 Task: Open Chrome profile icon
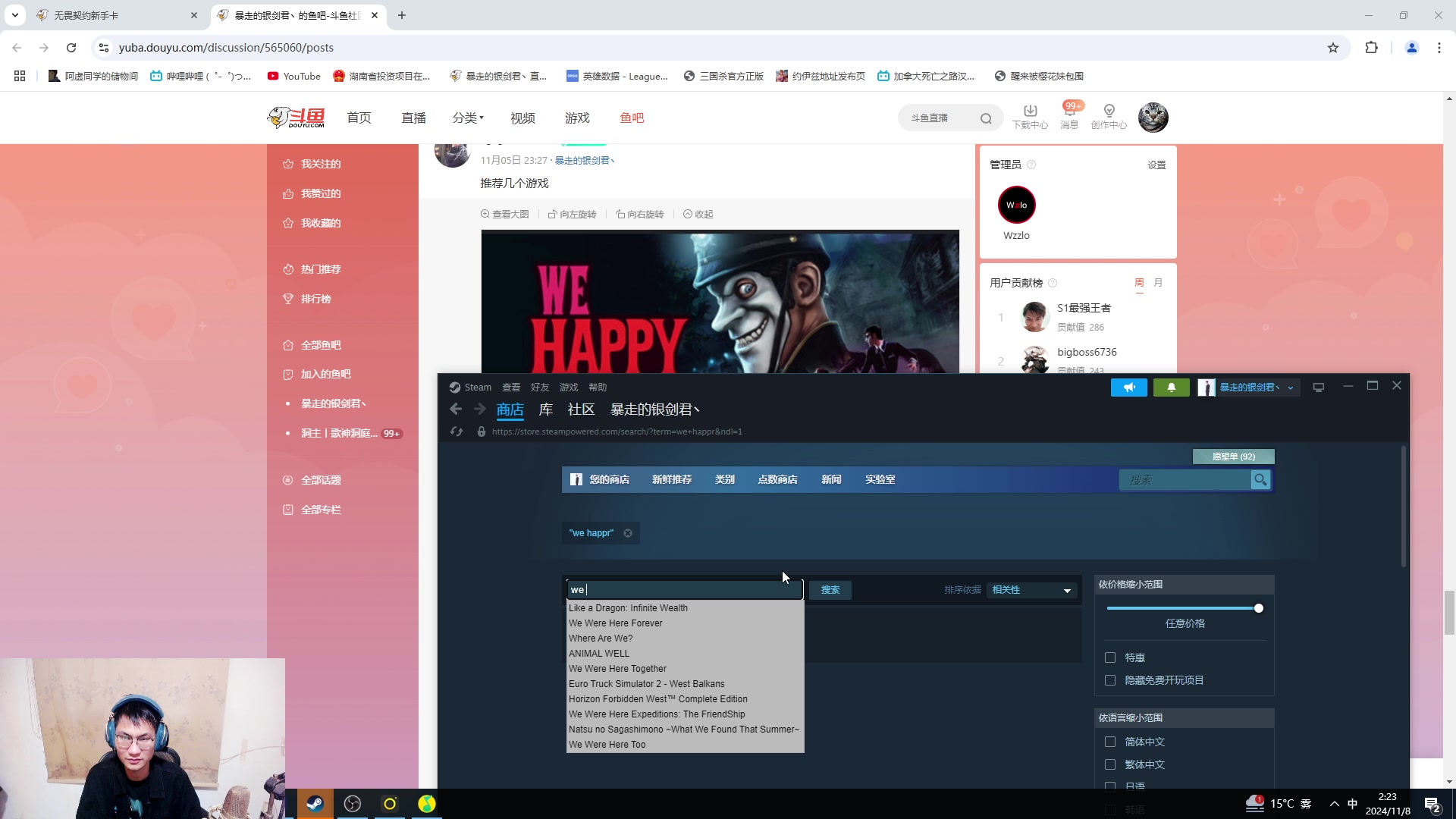point(1412,48)
